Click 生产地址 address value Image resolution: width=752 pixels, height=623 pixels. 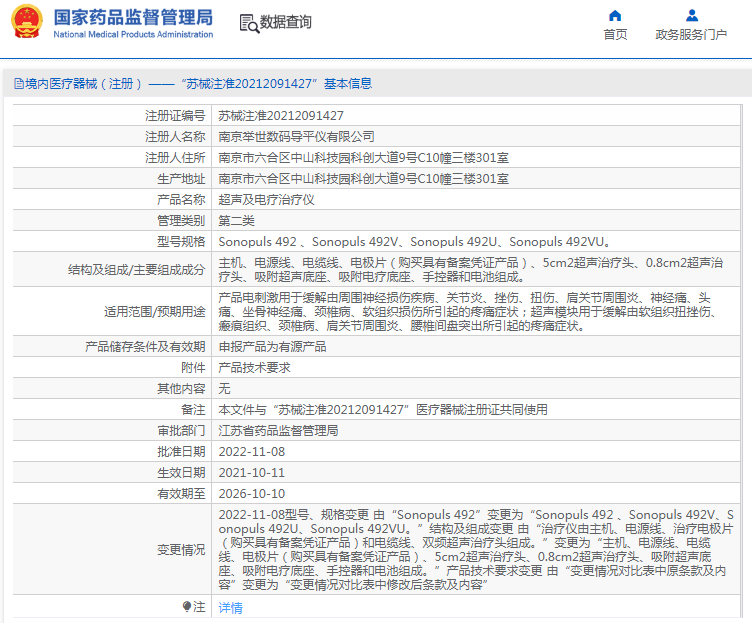click(x=363, y=179)
